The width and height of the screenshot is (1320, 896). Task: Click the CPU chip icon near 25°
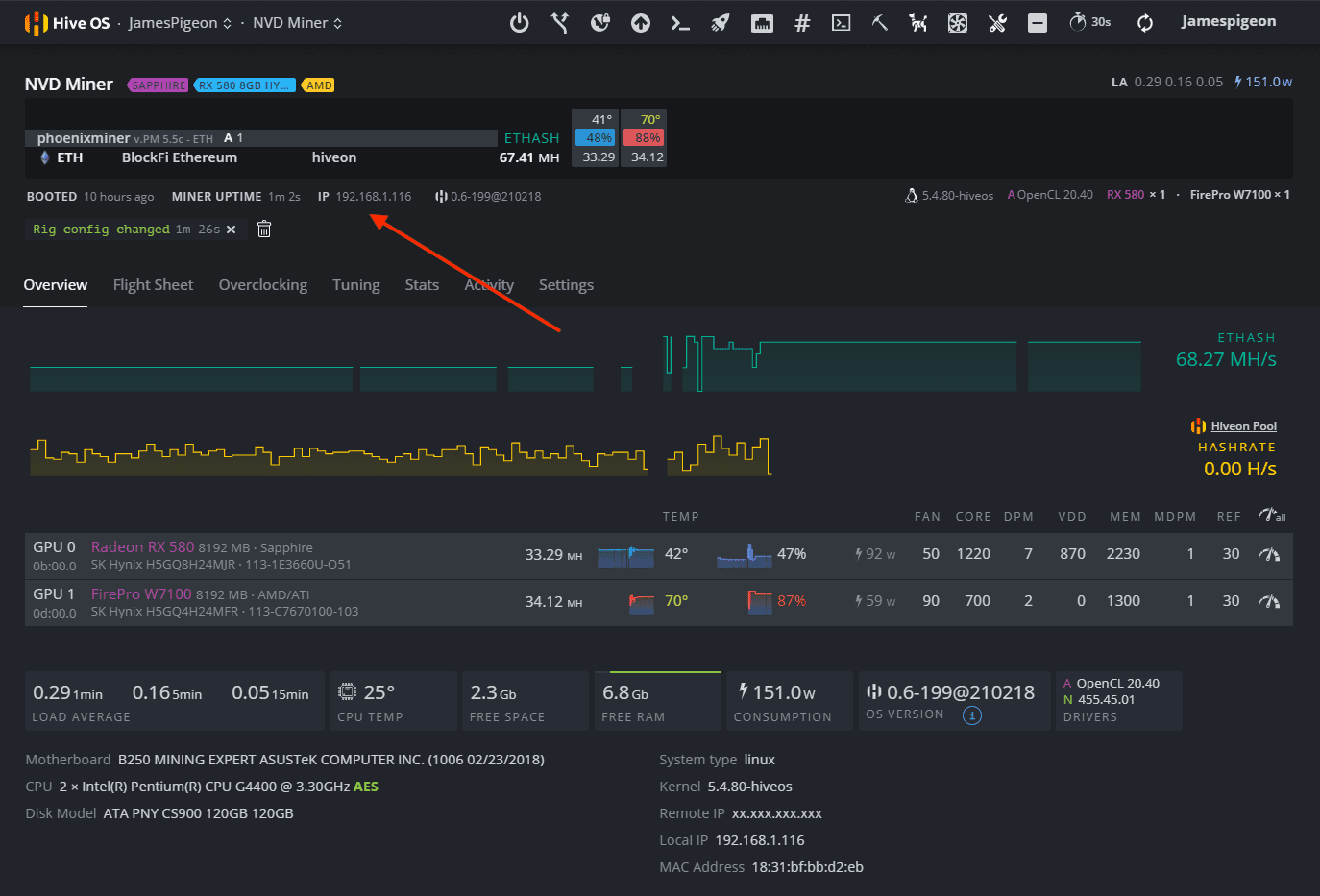point(347,691)
